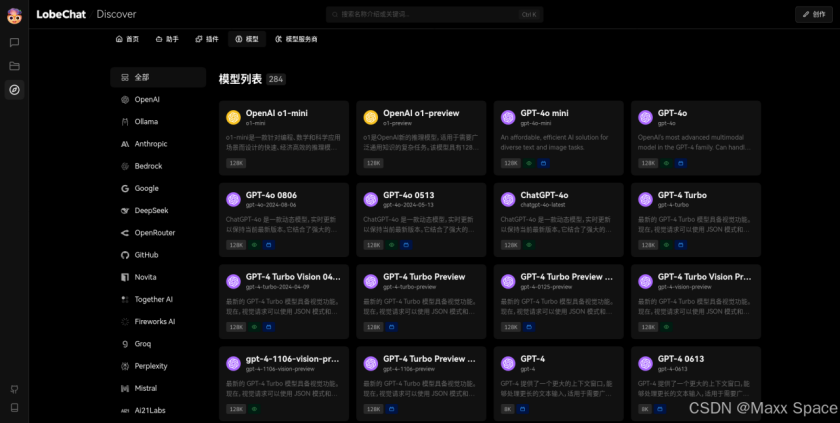Click the green vision badge on GPT-4o 0806
Screen dimensions: 840x423
click(254, 245)
